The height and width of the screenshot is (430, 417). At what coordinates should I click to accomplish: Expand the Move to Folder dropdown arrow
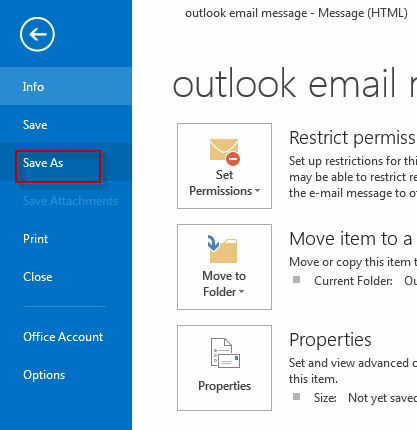pyautogui.click(x=242, y=292)
